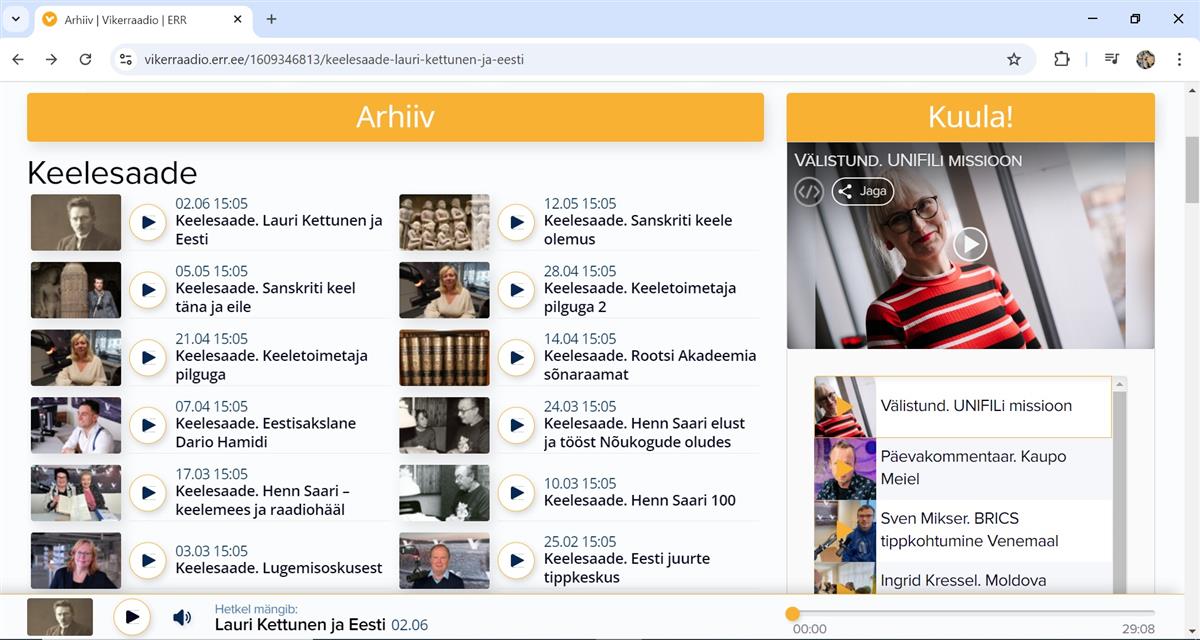The image size is (1200, 640).
Task: Expand the tab search dropdown
Action: [16, 19]
